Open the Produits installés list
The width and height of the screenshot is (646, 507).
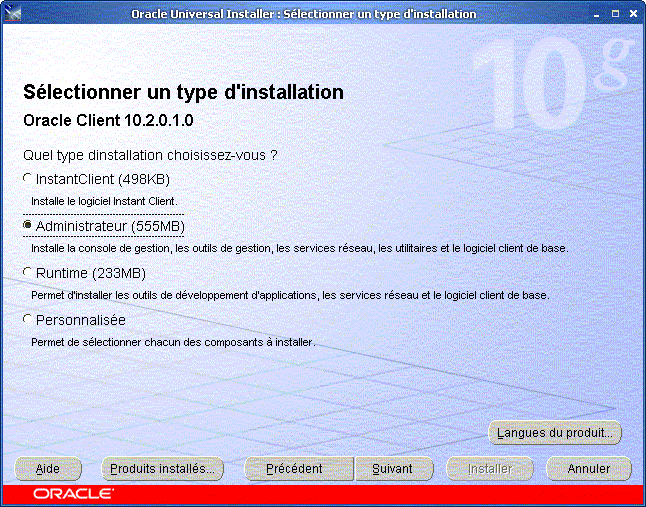pos(163,468)
